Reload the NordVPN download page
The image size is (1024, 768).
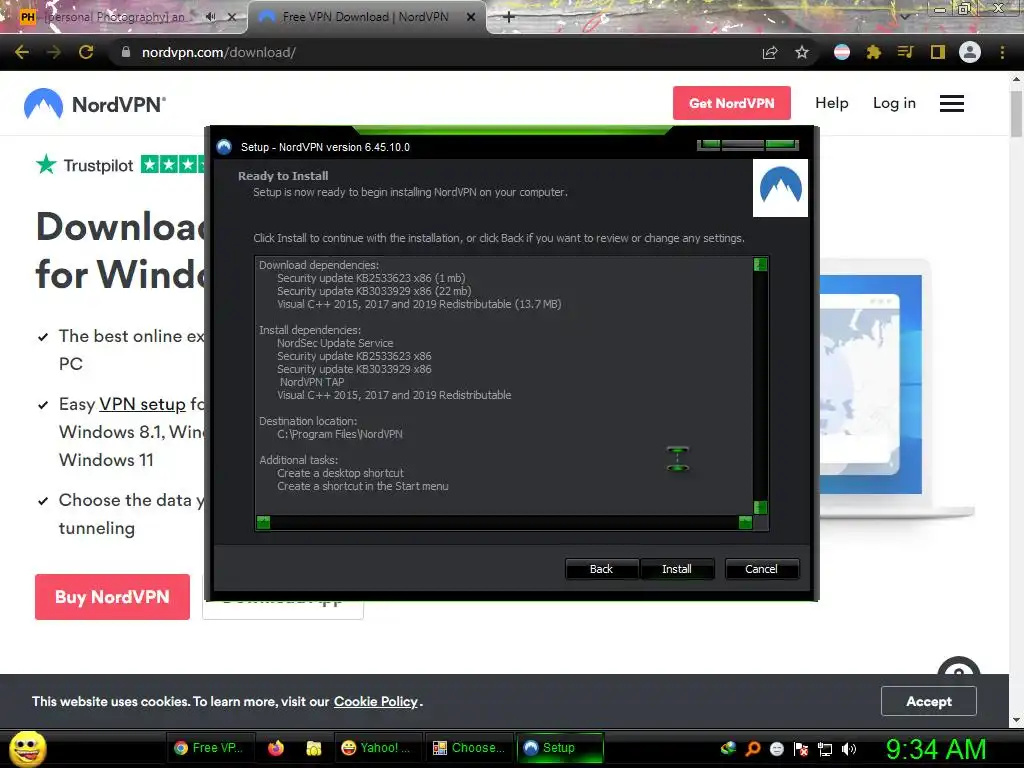click(86, 52)
